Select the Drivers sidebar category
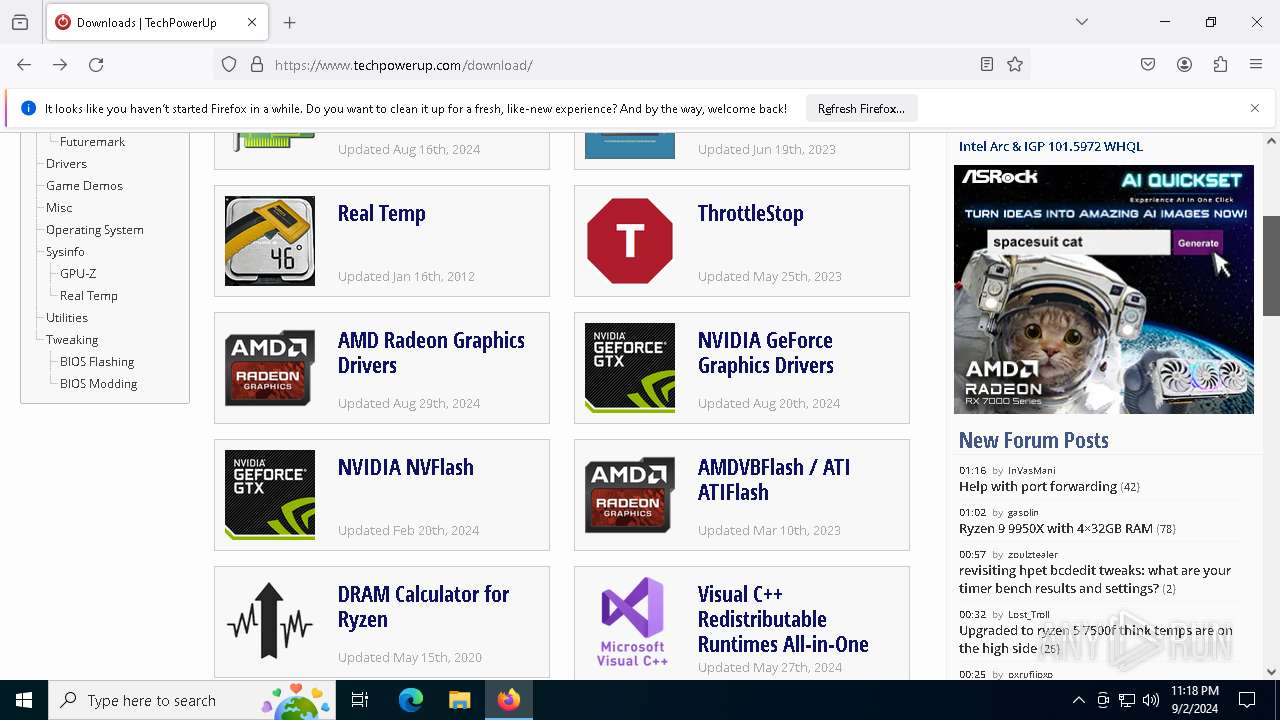This screenshot has width=1280, height=720. [x=66, y=164]
